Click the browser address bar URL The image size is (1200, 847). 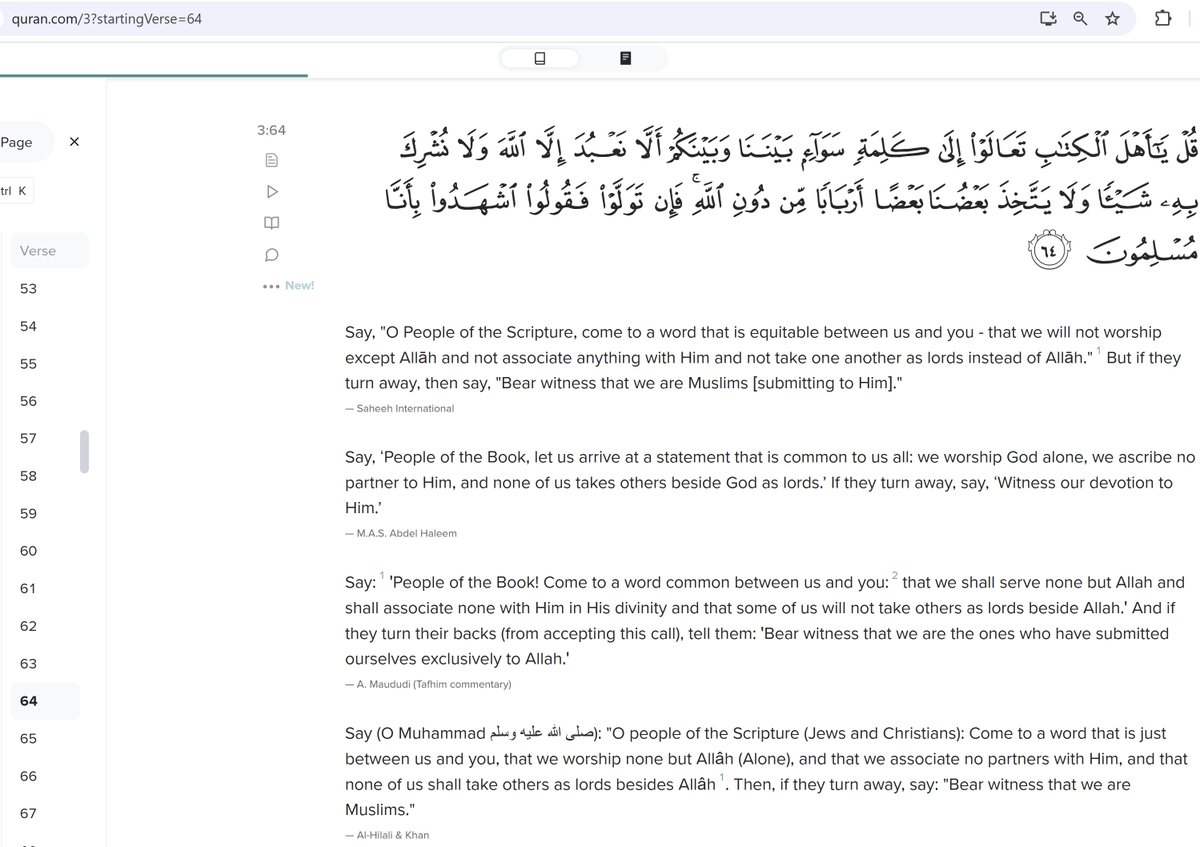(108, 19)
